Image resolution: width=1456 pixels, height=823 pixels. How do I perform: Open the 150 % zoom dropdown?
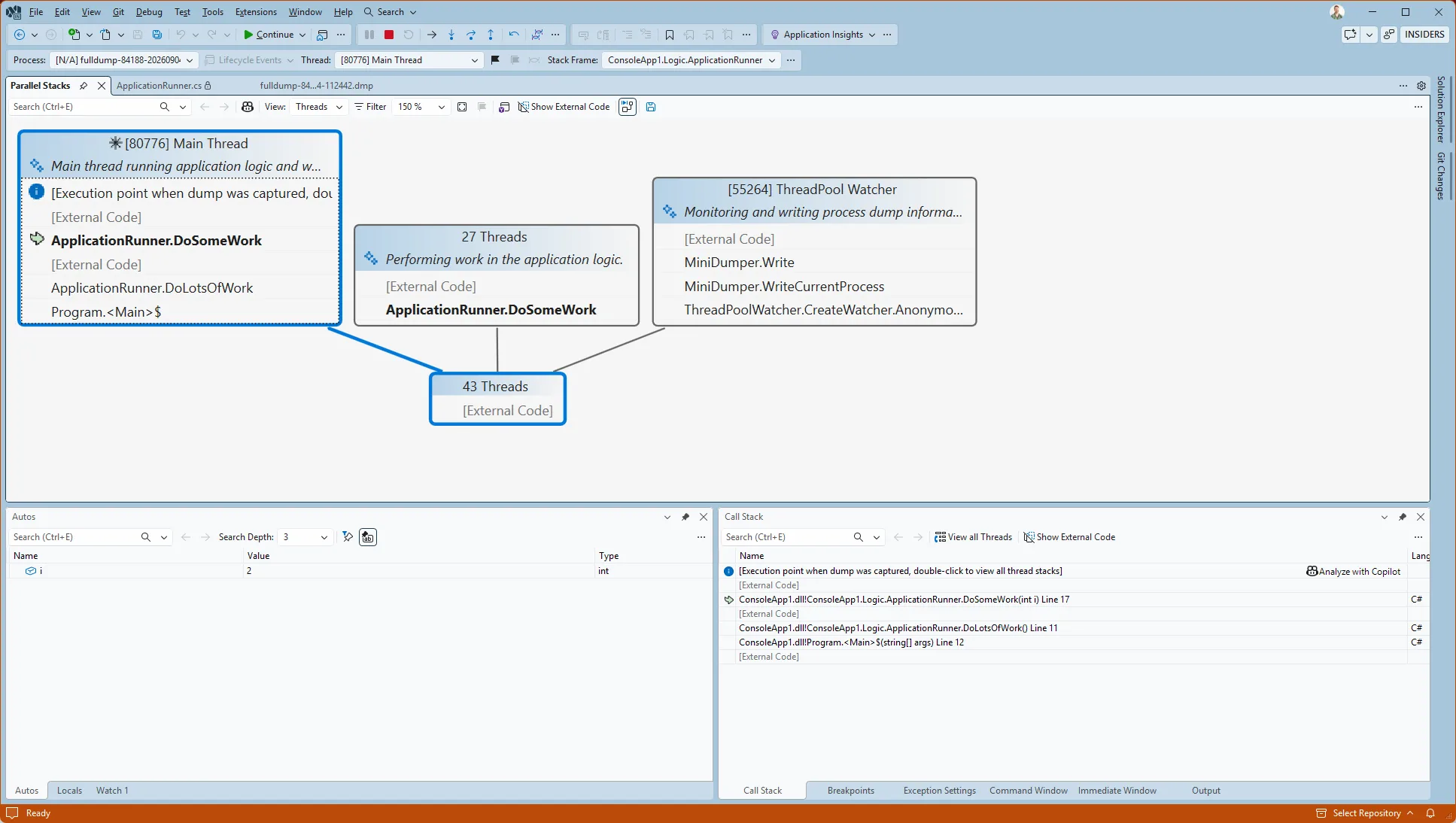(x=421, y=107)
